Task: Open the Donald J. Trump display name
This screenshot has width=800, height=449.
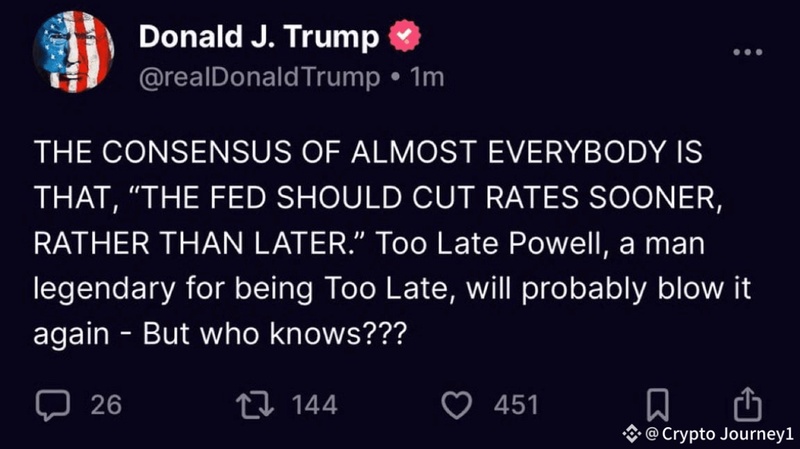Action: (258, 37)
